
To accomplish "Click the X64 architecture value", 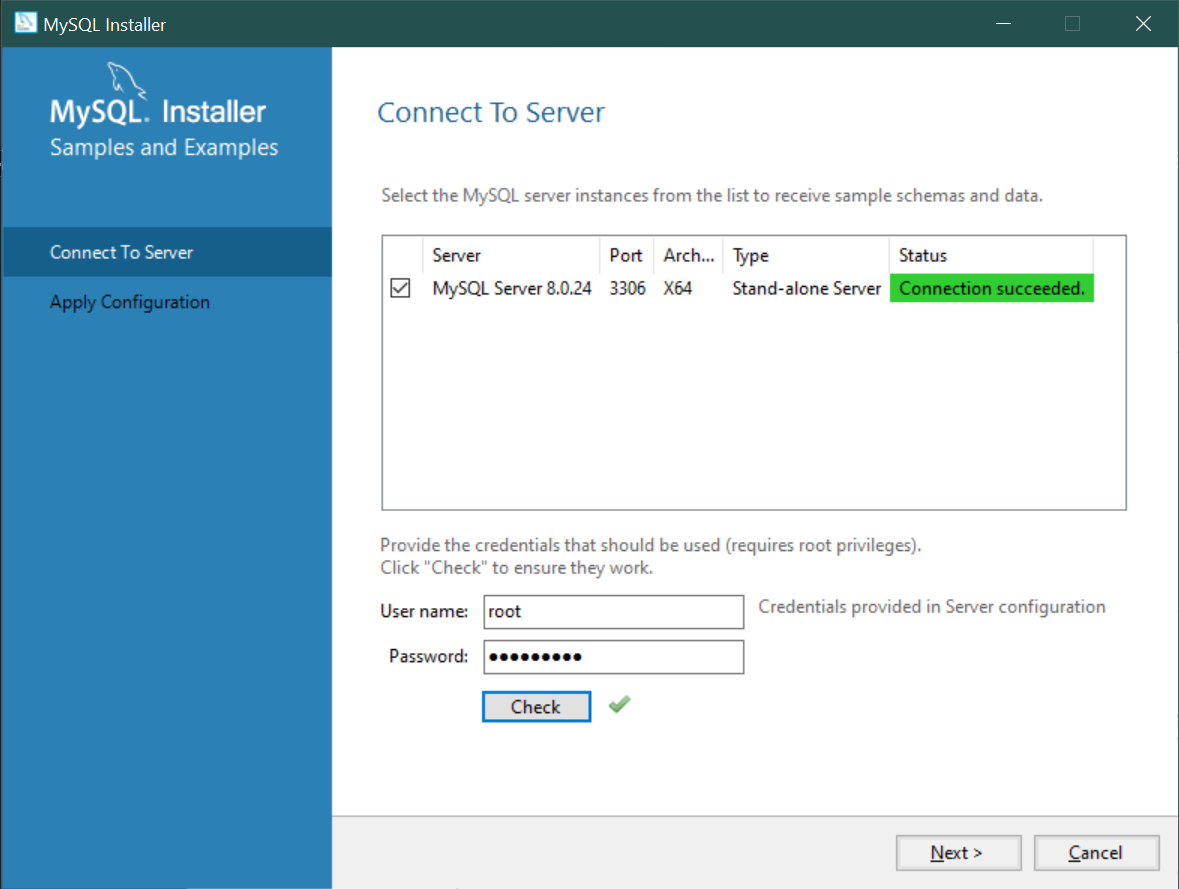I will tap(677, 288).
